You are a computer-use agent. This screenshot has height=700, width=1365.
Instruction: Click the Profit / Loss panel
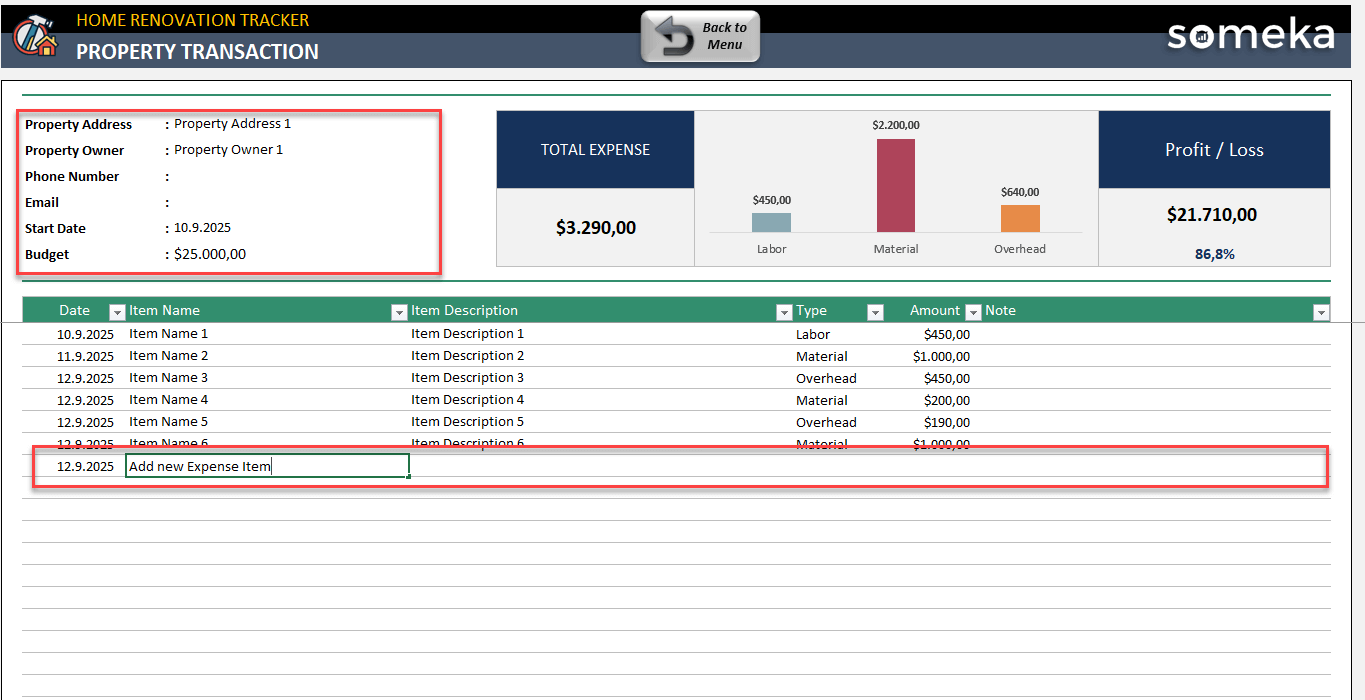coord(1214,147)
